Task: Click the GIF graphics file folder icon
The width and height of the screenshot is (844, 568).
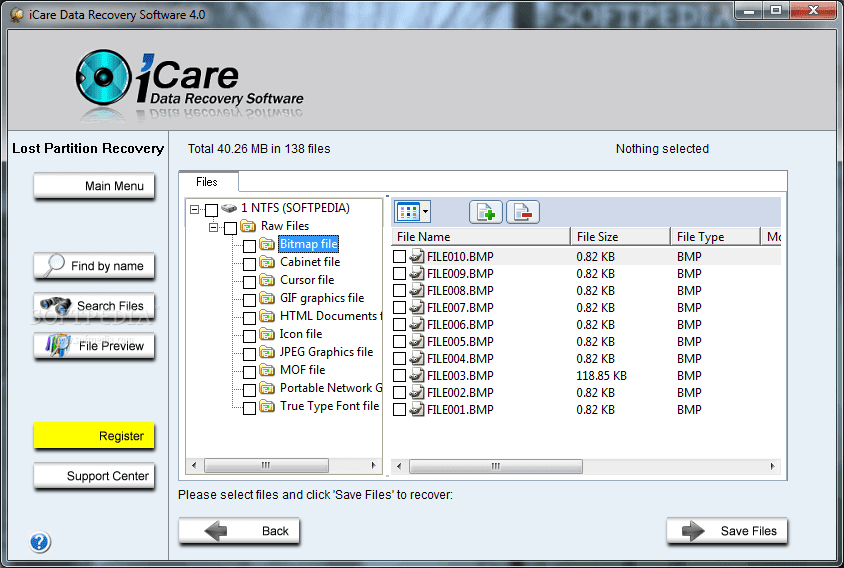Action: [267, 298]
